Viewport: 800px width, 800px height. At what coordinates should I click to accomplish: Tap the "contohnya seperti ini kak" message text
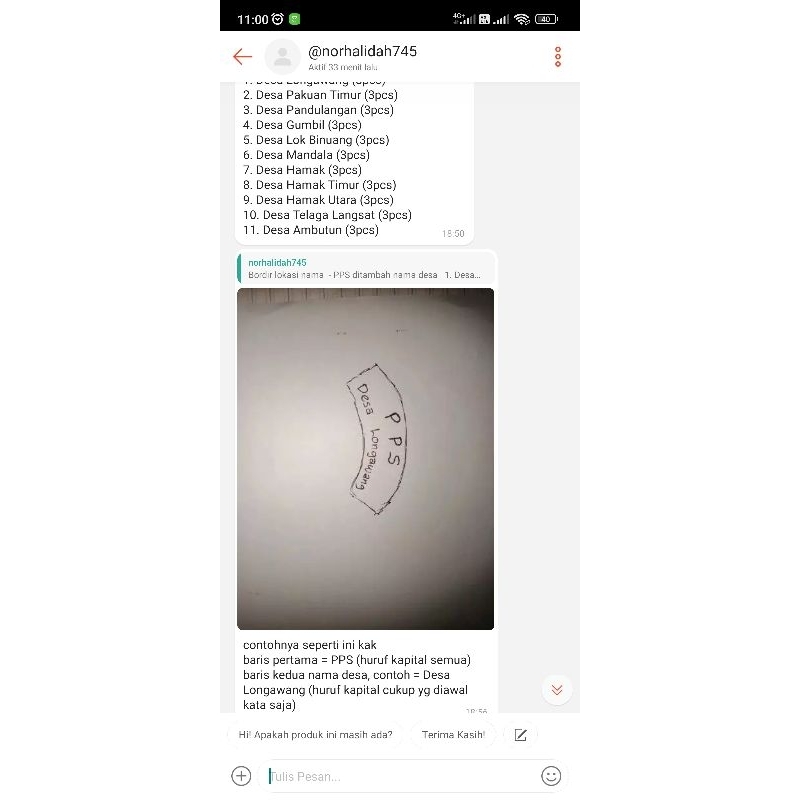coord(310,645)
